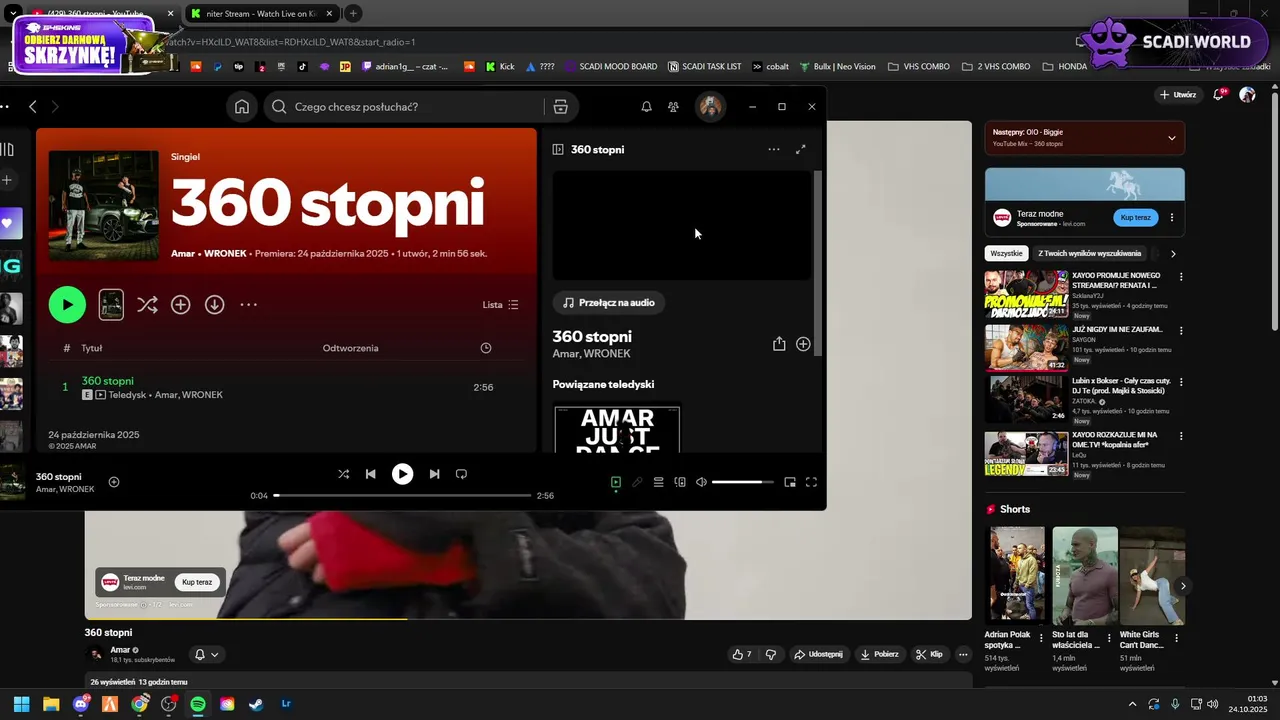Click YouTube Pobierz download button
The width and height of the screenshot is (1280, 720).
point(879,654)
